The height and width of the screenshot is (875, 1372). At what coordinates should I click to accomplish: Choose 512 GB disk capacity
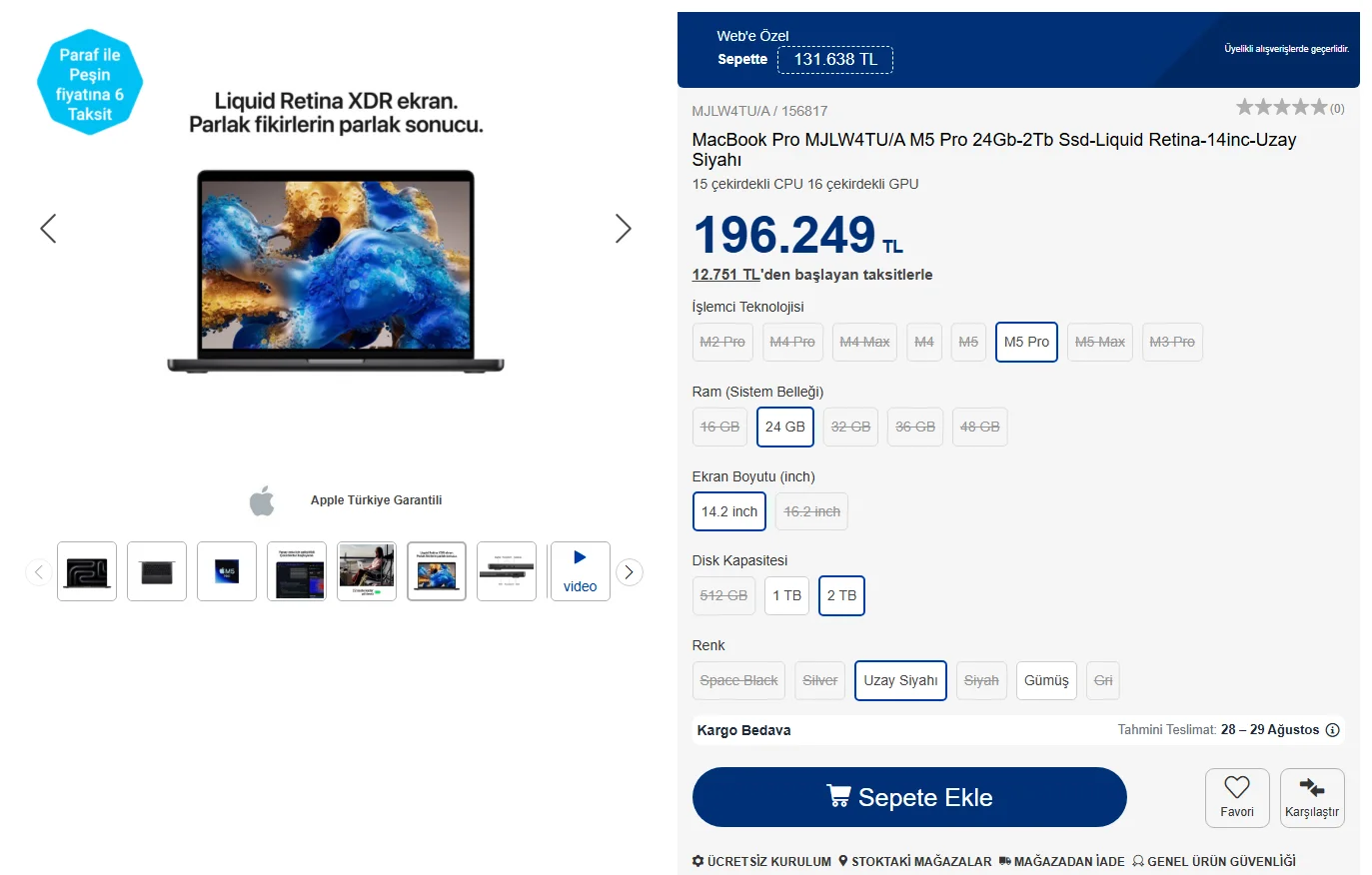(723, 595)
